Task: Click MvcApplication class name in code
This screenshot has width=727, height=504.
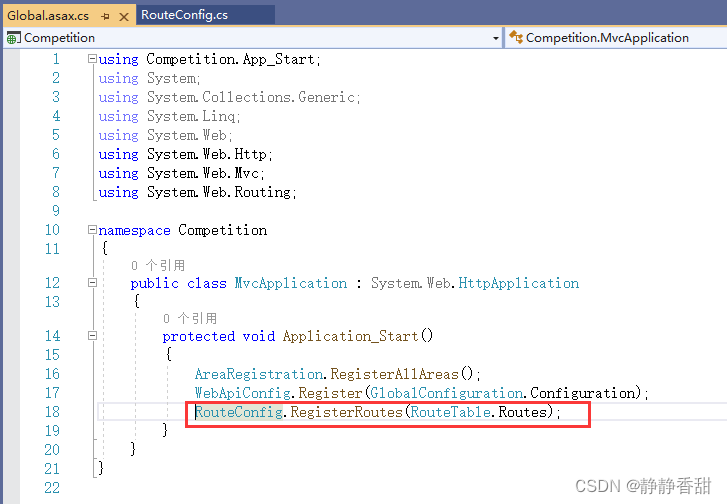Action: 291,283
